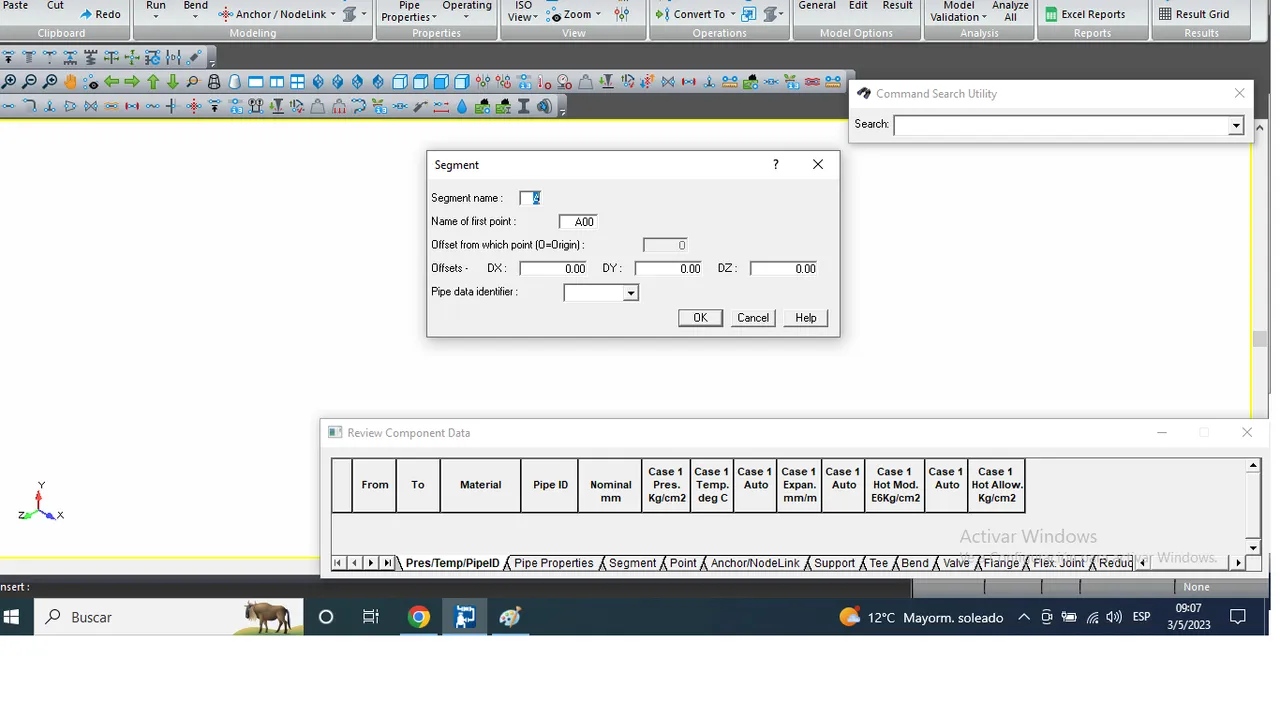This screenshot has width=1280, height=720.
Task: Open the Command Search dropdown arrow
Action: coord(1236,125)
